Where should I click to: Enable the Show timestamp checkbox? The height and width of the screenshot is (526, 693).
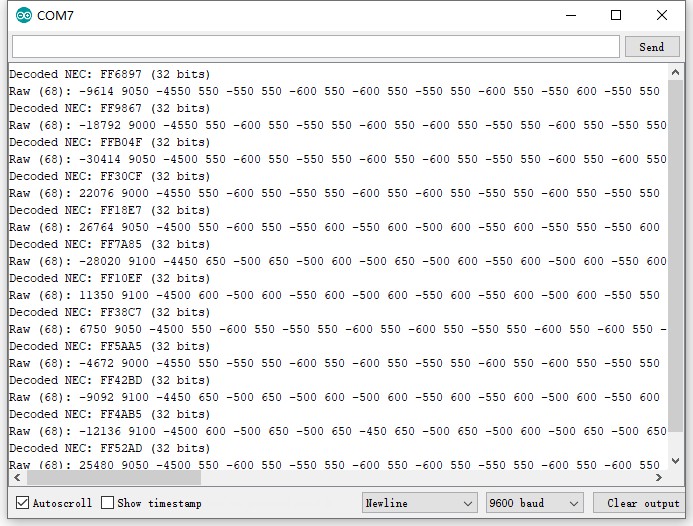click(x=107, y=503)
